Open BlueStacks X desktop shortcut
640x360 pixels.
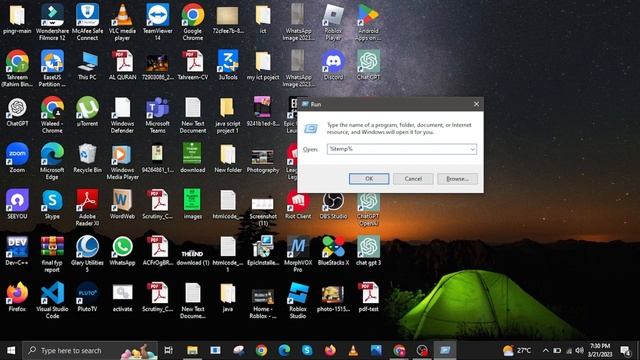(x=333, y=251)
